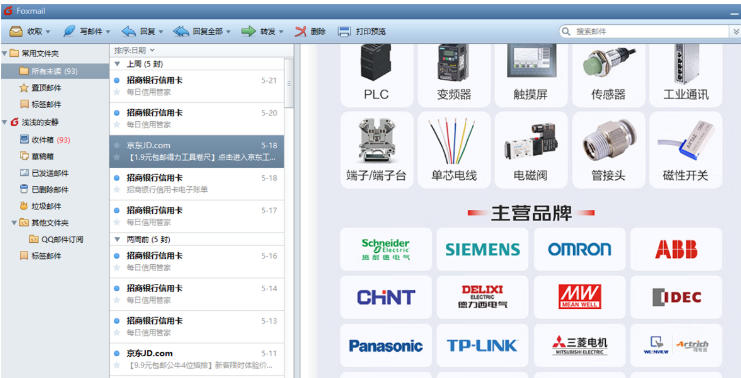Viewport: 741px width, 378px height.
Task: Click the 触摸屏 touchscreen product image
Action: coord(531,60)
